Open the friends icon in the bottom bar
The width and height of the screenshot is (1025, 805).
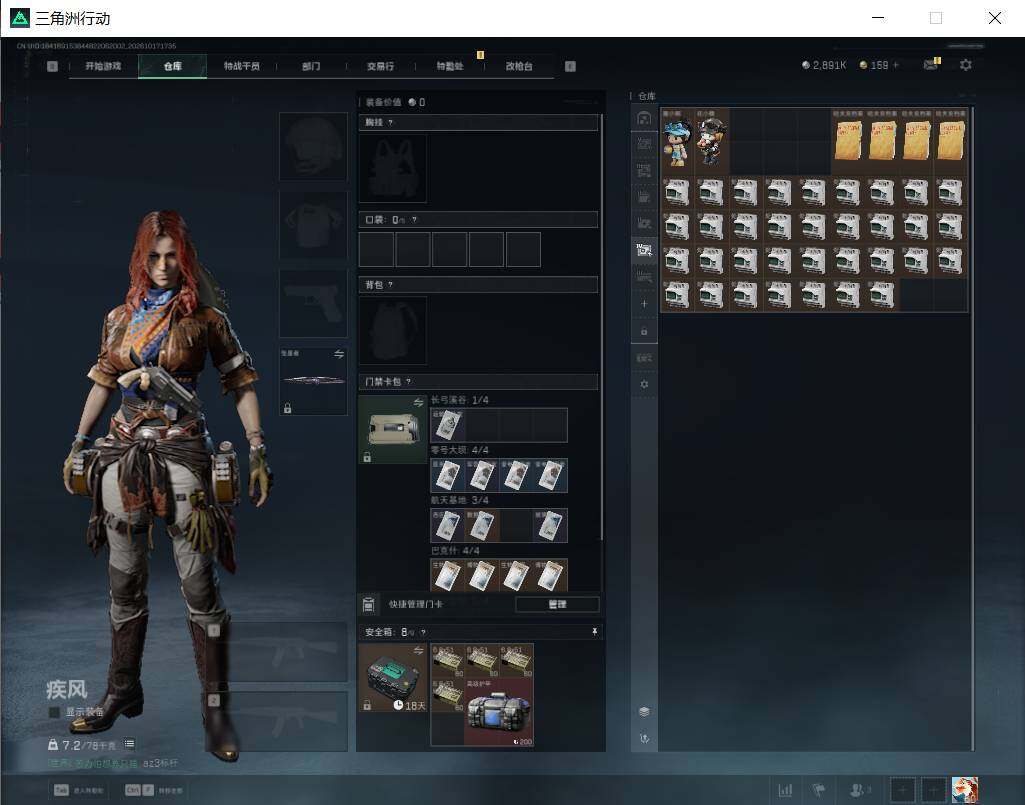pos(859,790)
